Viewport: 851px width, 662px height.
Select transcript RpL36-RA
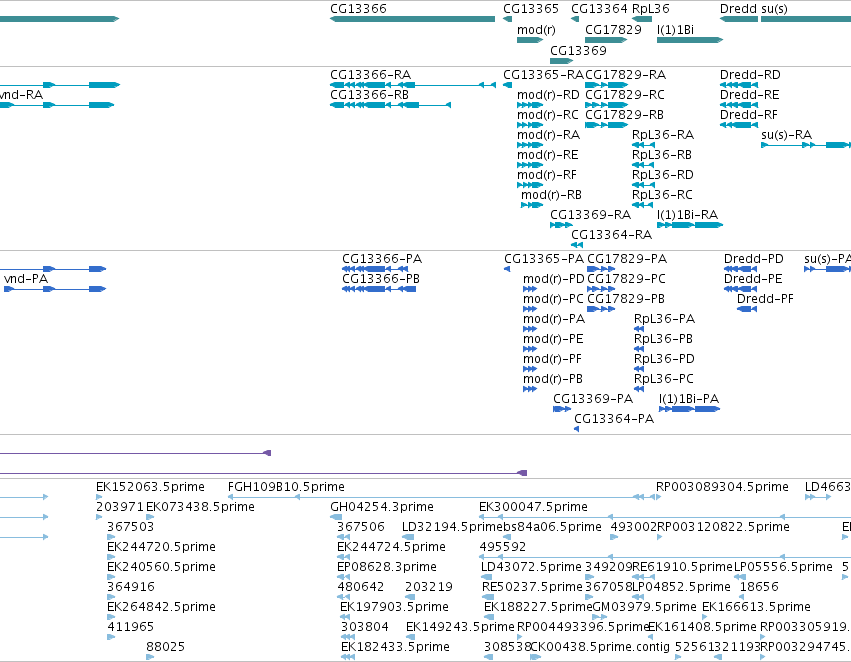(x=663, y=135)
